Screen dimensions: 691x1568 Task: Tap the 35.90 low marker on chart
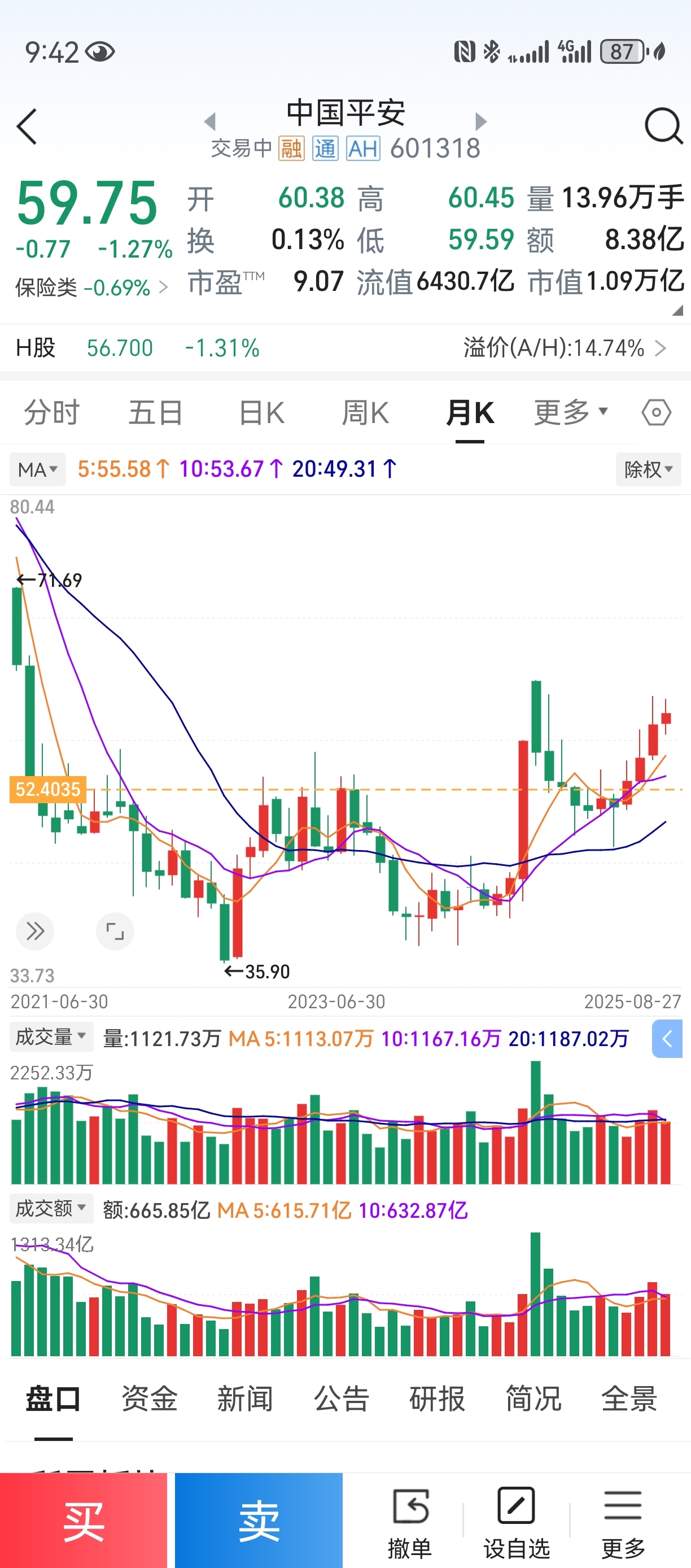[x=257, y=972]
